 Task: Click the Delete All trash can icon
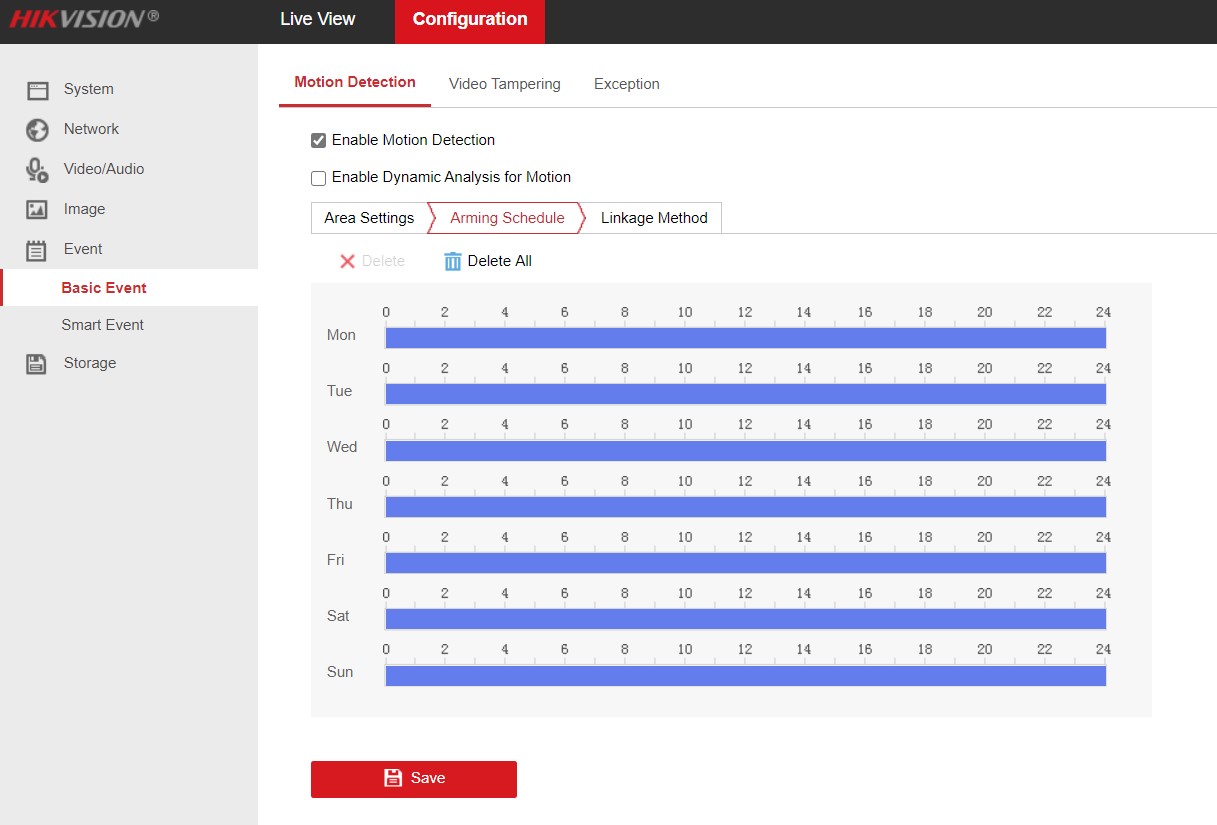[x=453, y=261]
